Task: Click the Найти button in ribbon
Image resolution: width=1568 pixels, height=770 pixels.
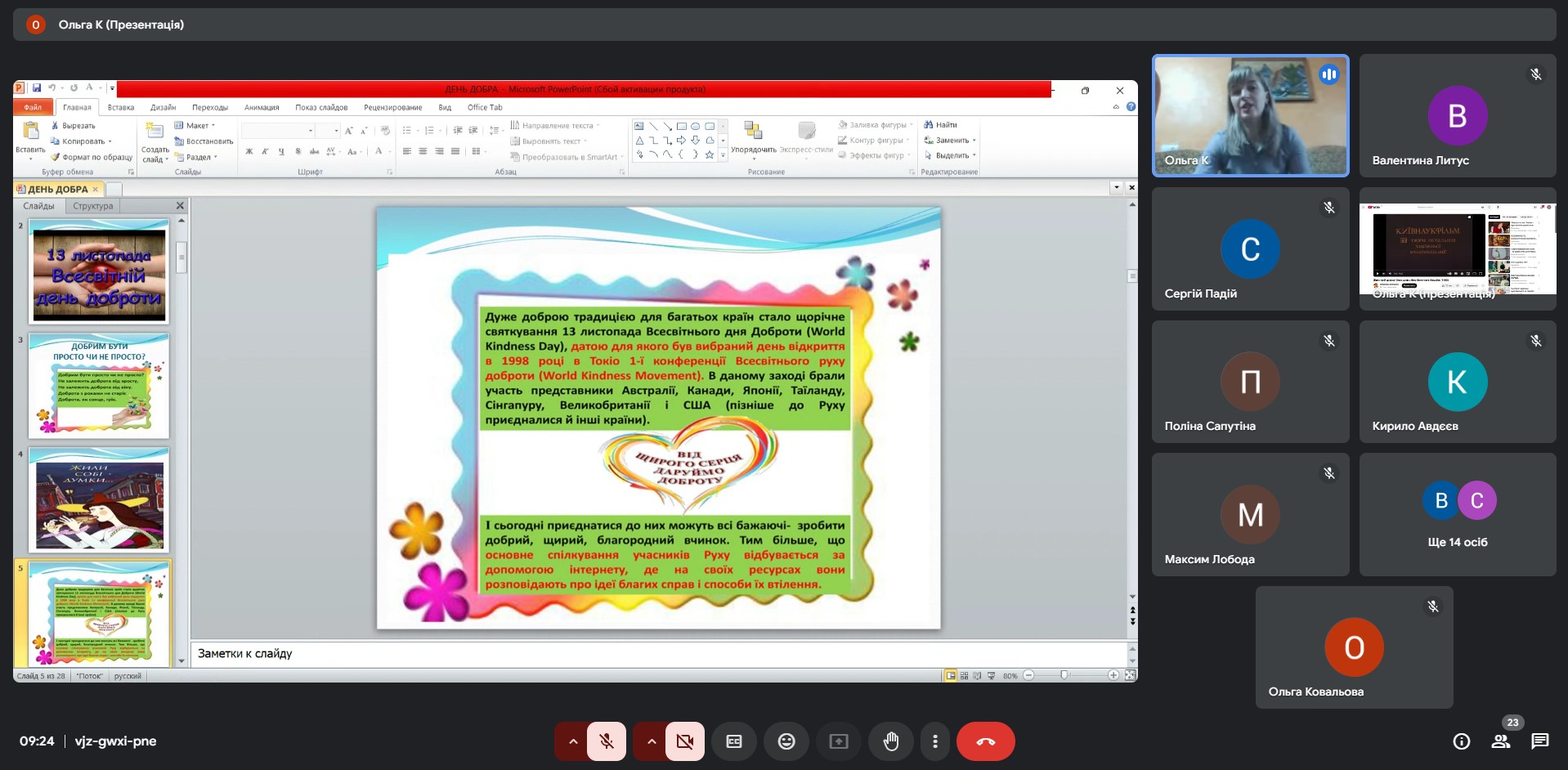Action: [941, 125]
